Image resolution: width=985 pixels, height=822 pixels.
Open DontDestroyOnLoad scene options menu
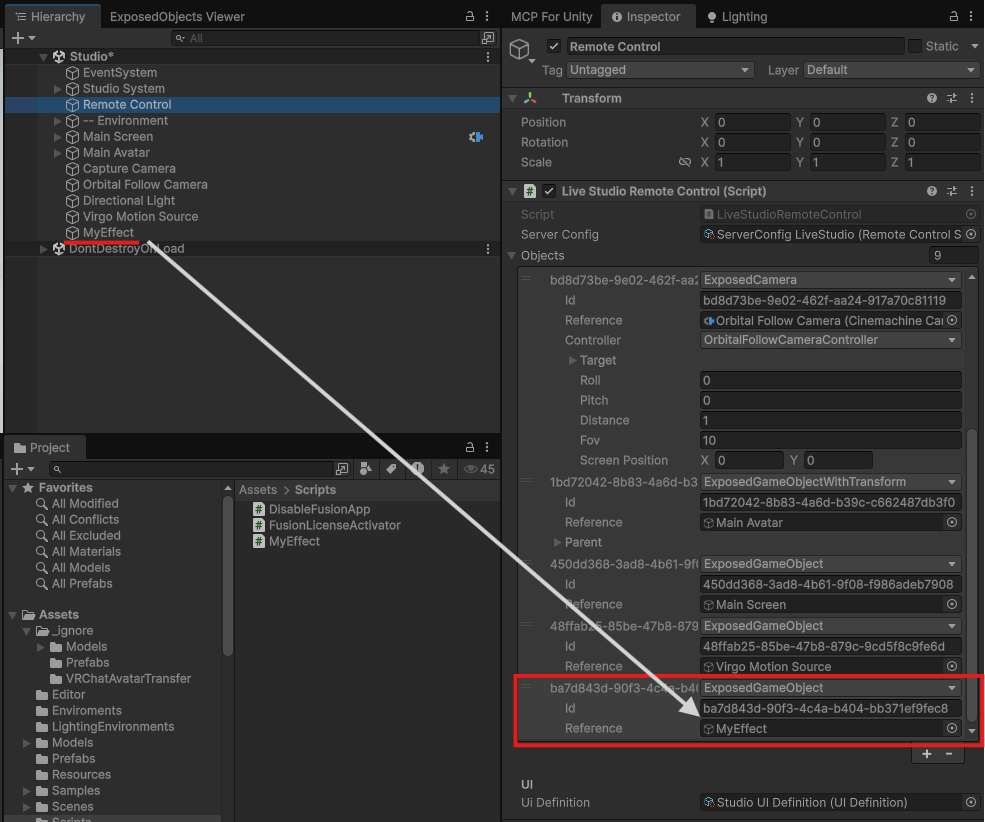487,249
